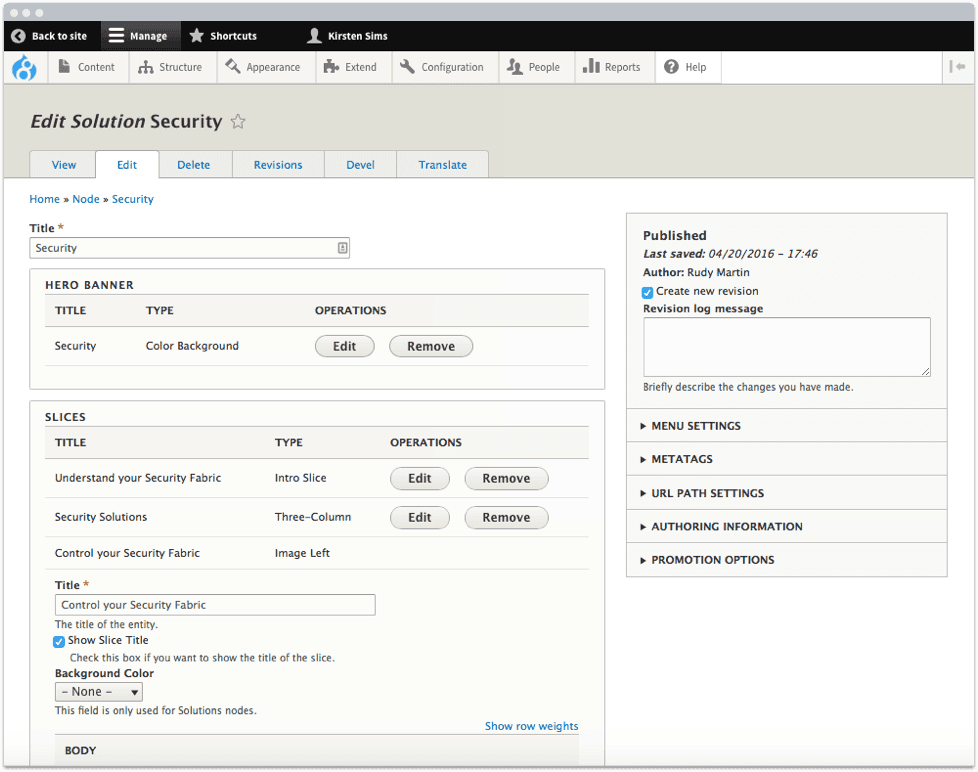Expand the Metatags section
Screen dimensions: 978x772
pos(787,460)
